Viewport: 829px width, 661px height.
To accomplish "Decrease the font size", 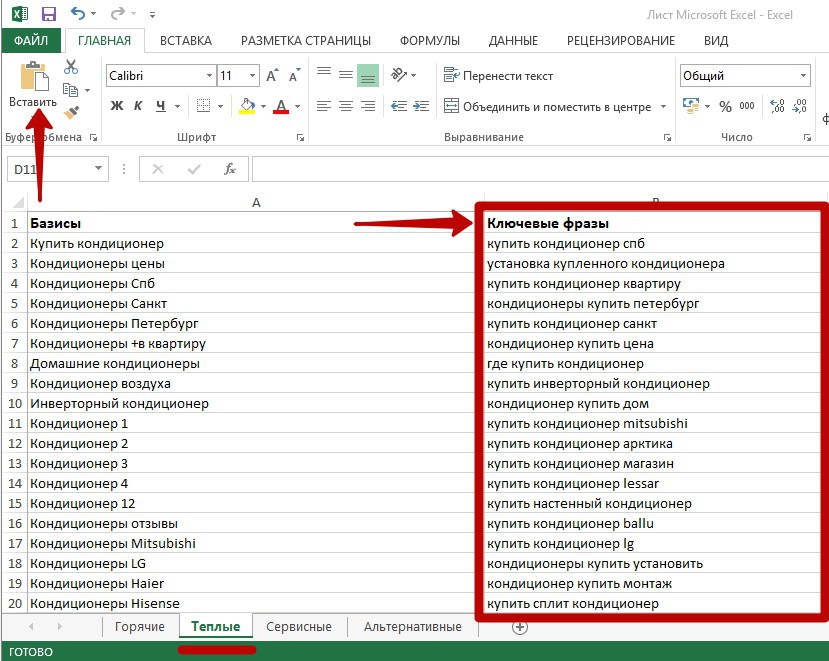I will (294, 76).
